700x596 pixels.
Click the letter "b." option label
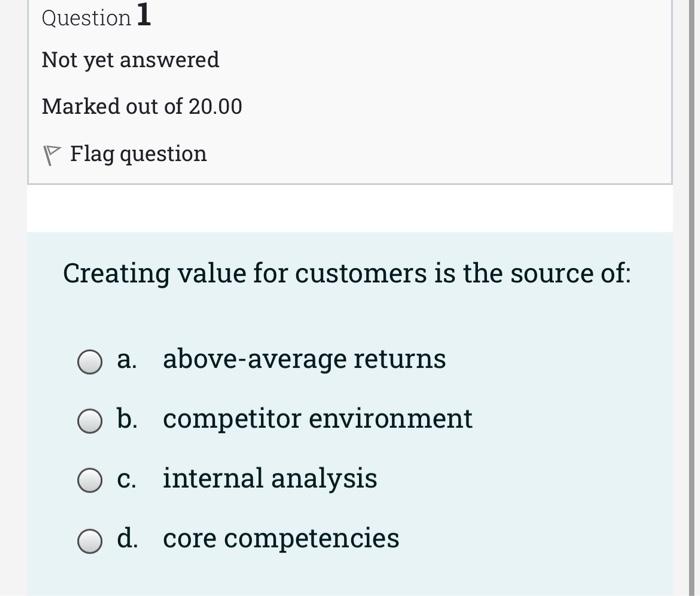pyautogui.click(x=127, y=419)
